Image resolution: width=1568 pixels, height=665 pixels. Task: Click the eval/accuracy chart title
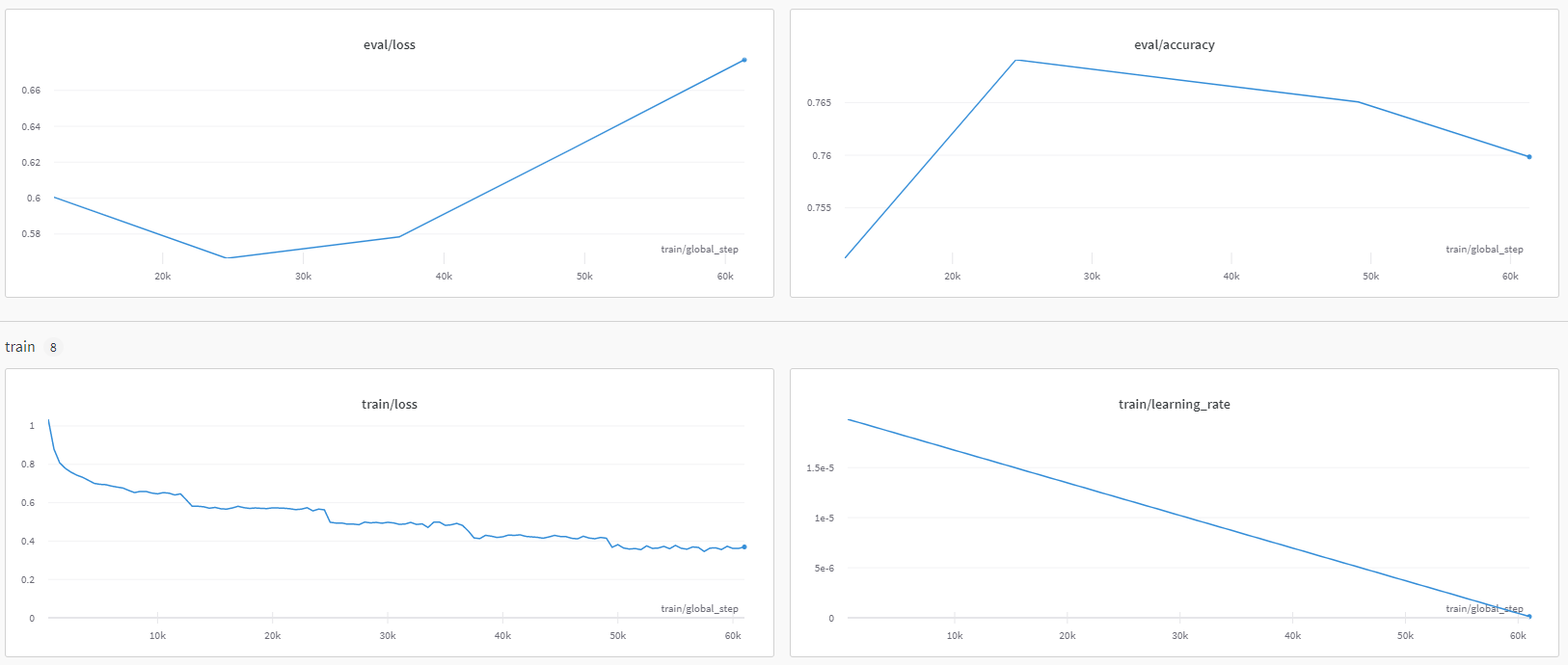tap(1174, 45)
